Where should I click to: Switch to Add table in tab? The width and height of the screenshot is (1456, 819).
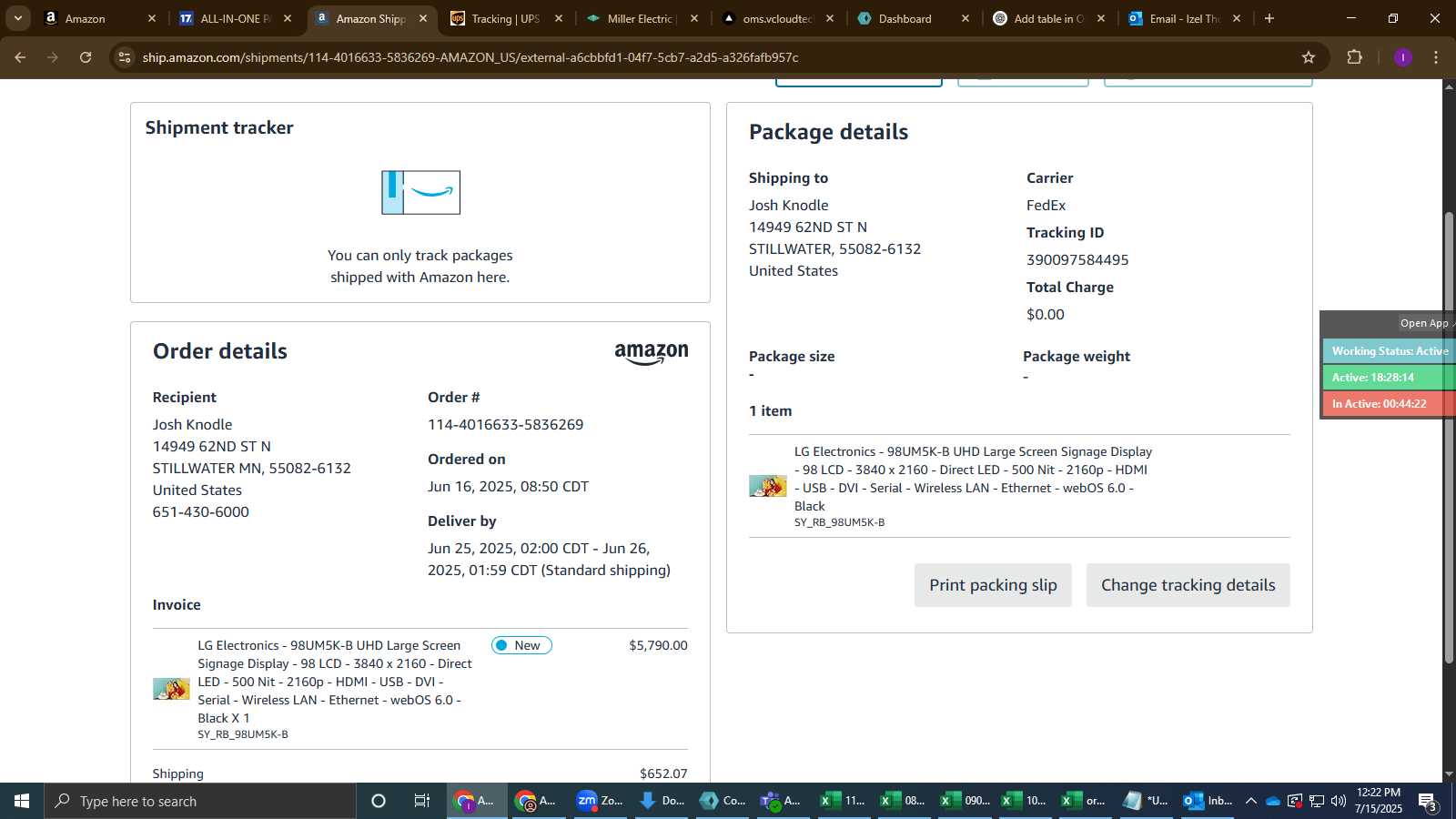[1048, 18]
